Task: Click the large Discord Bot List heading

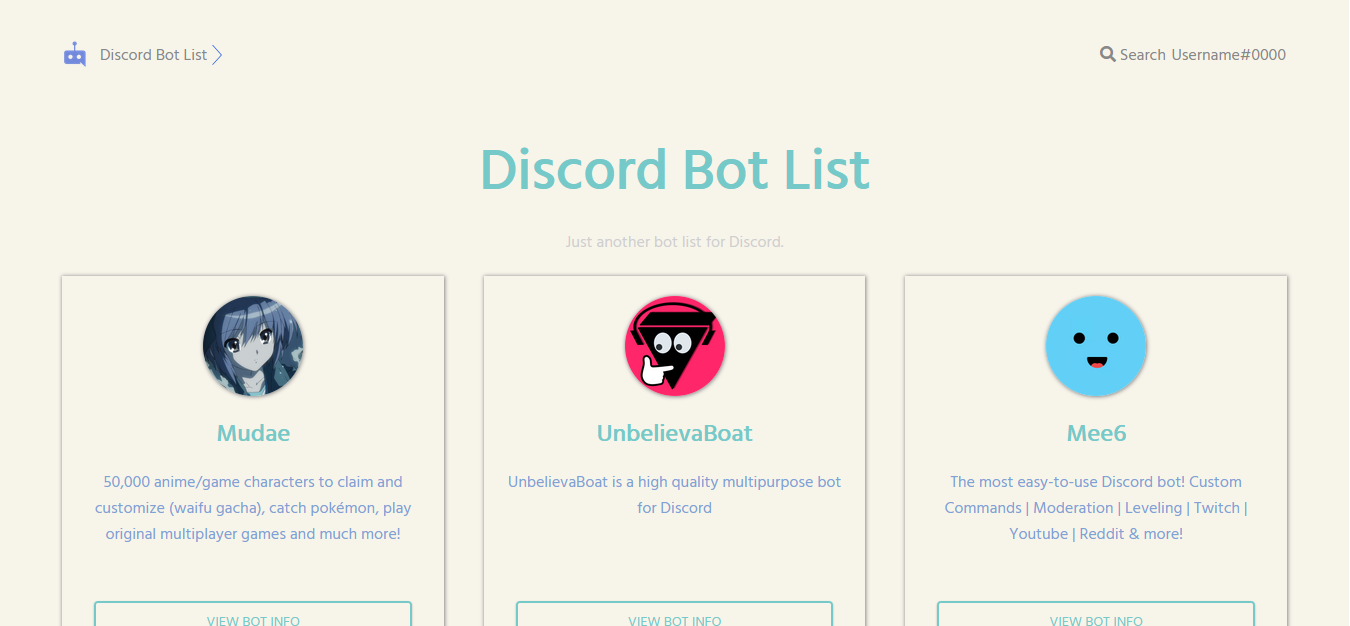Action: pyautogui.click(x=675, y=169)
